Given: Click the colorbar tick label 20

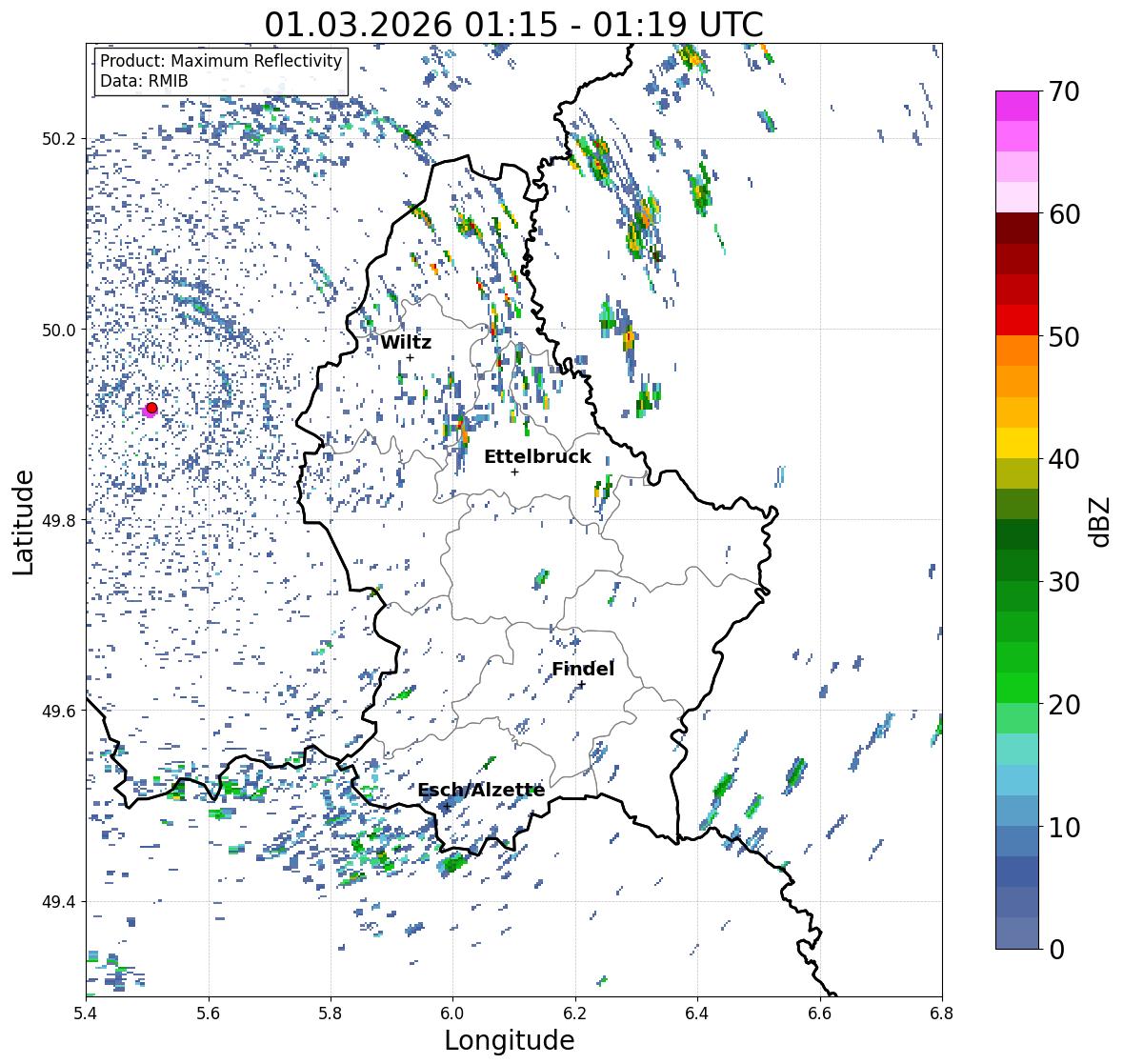Looking at the screenshot, I should click(x=1064, y=705).
